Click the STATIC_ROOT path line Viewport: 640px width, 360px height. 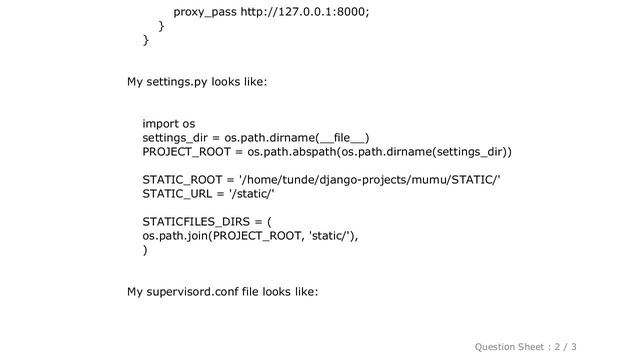pos(321,180)
